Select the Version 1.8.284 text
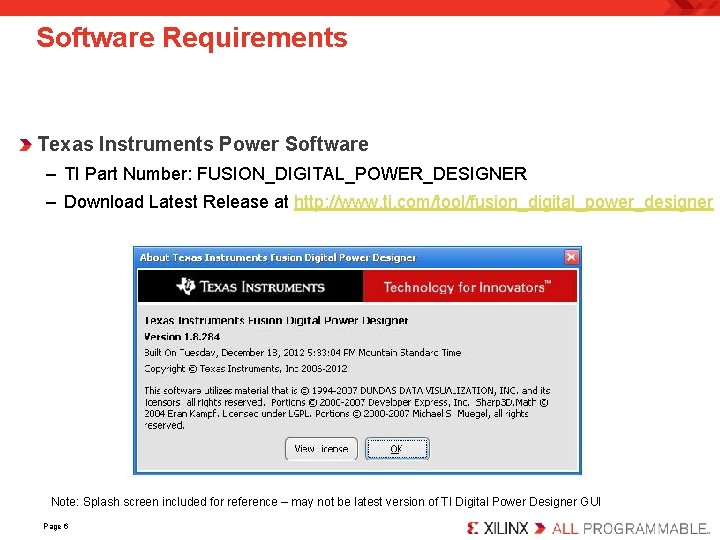The height and width of the screenshot is (540, 720). point(182,337)
